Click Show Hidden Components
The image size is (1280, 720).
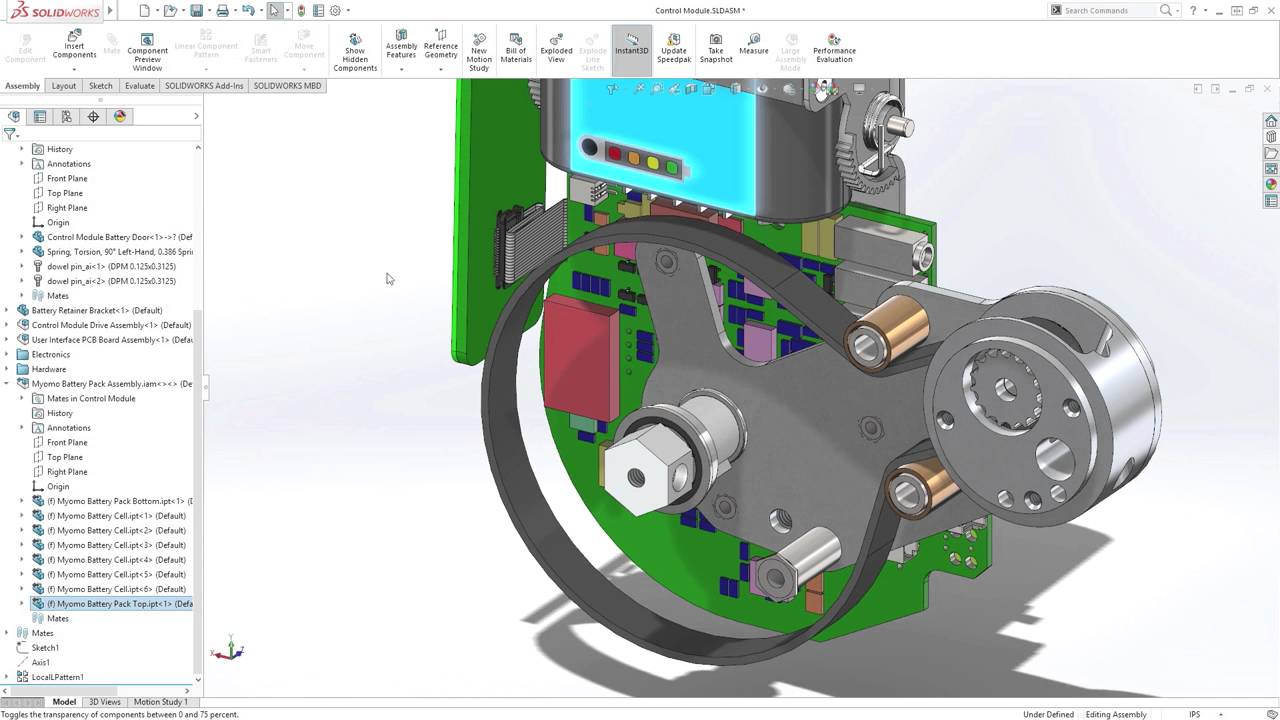355,51
